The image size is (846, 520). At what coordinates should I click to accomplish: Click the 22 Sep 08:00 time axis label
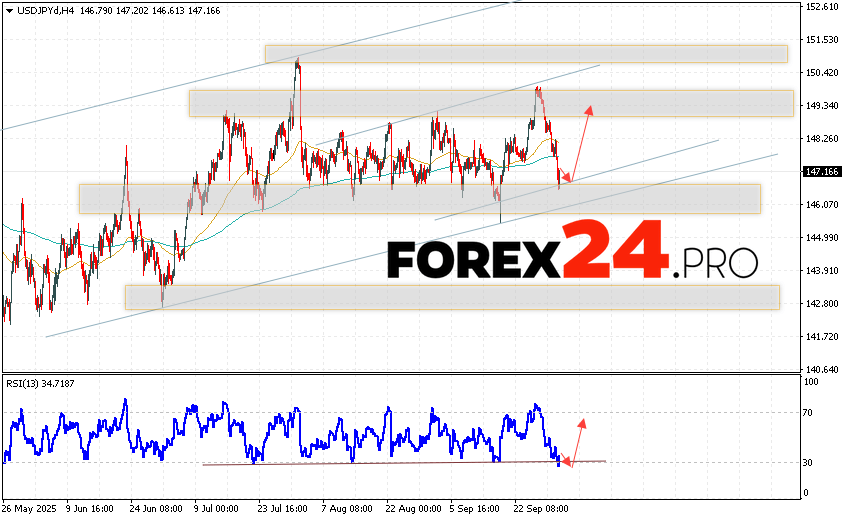coord(544,507)
